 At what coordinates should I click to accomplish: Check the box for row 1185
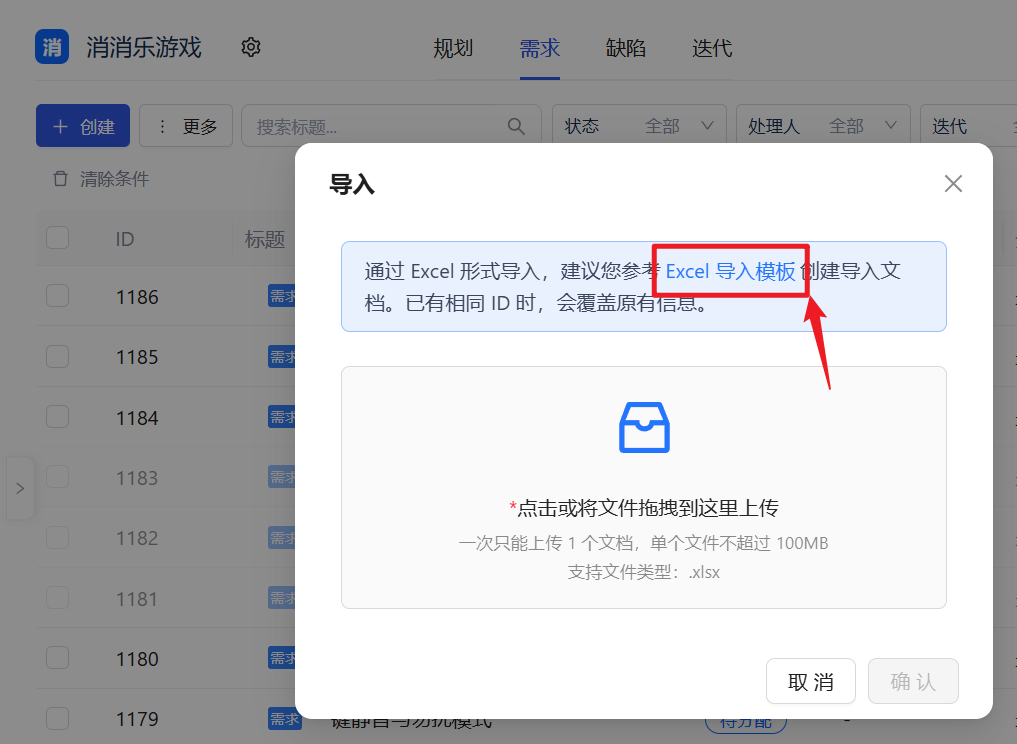(x=58, y=356)
